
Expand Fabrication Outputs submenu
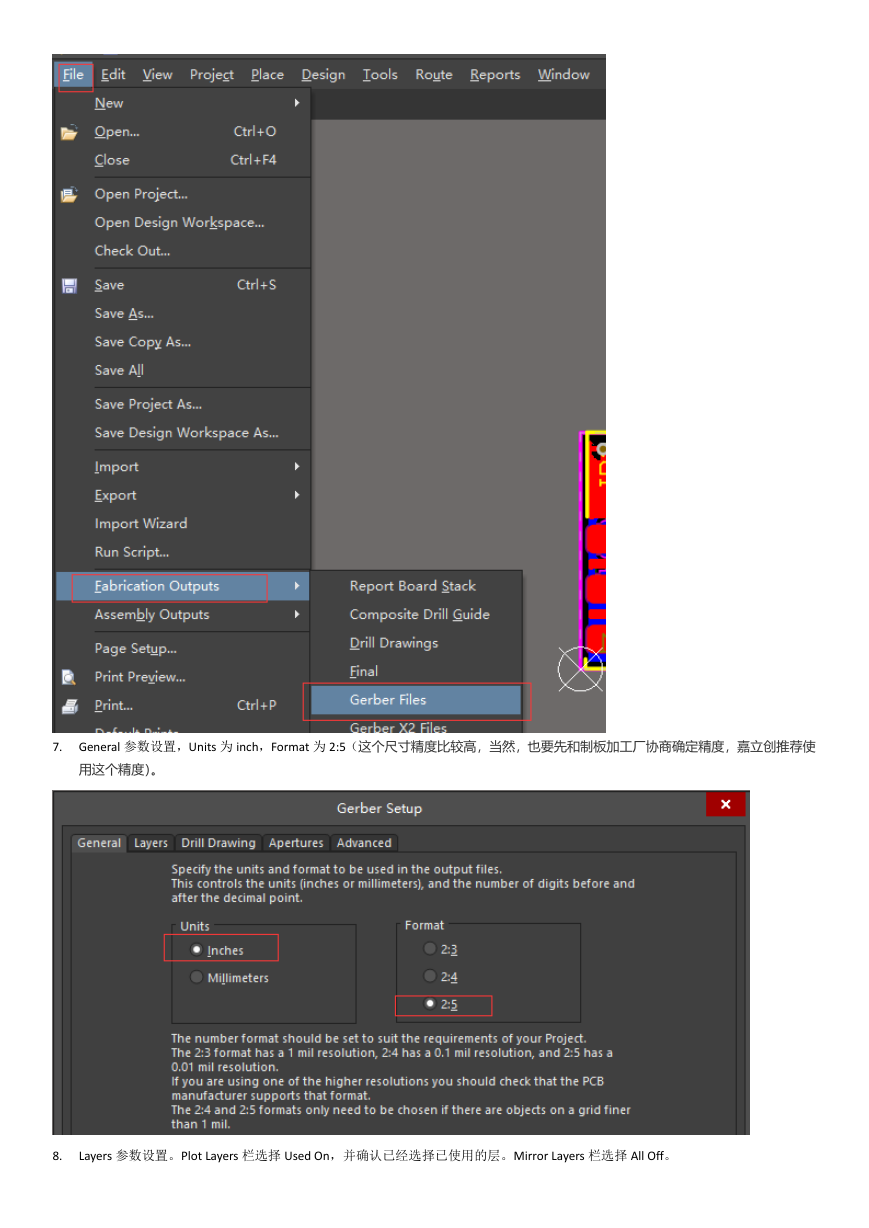coord(182,587)
